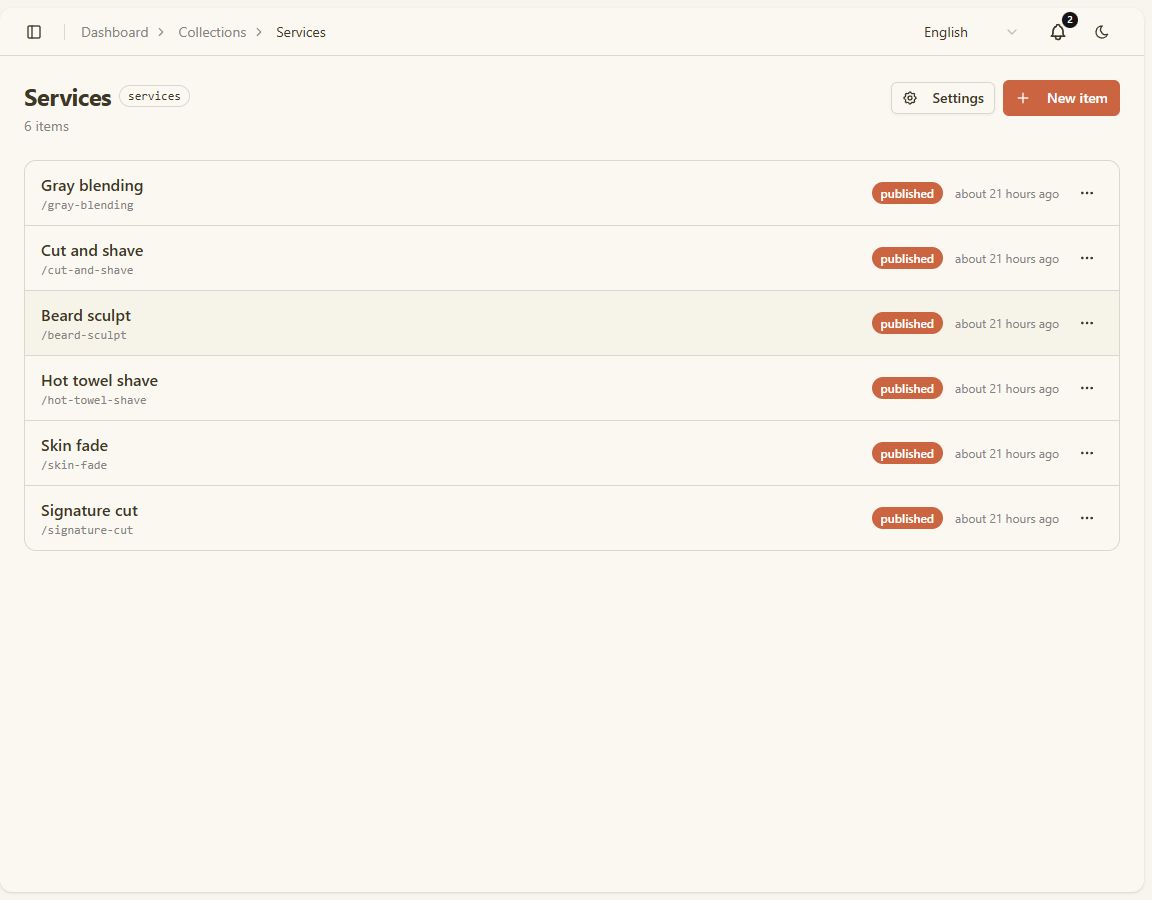
Task: Click the gear icon in Settings button
Action: click(910, 98)
